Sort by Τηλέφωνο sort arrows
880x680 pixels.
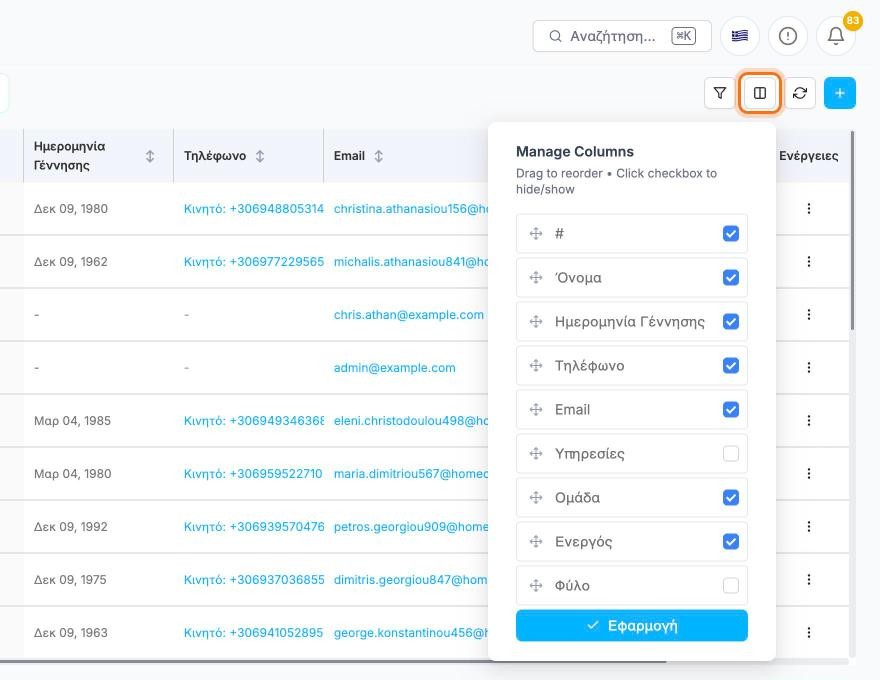click(260, 156)
